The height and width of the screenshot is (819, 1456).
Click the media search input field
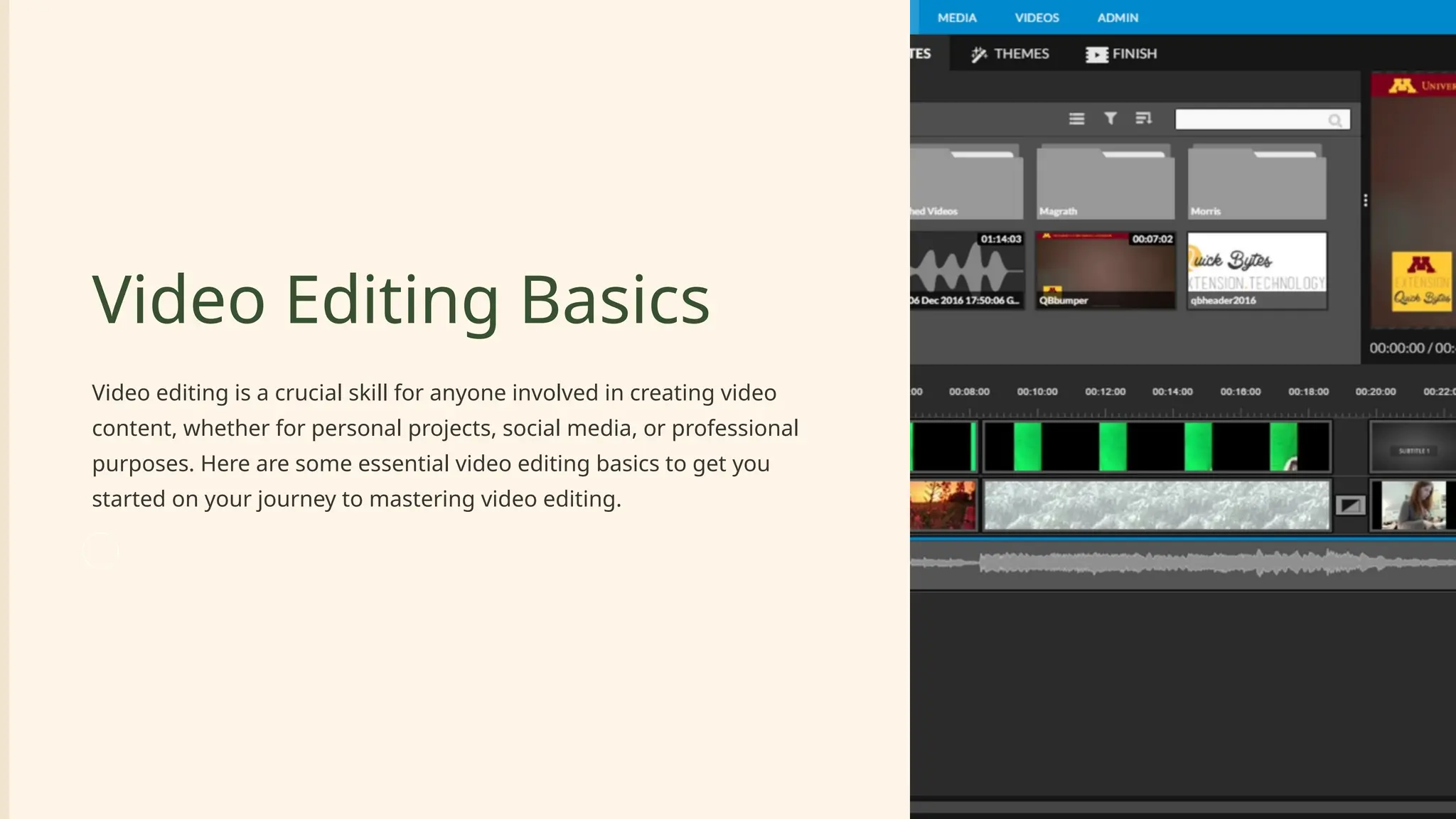(x=1262, y=119)
